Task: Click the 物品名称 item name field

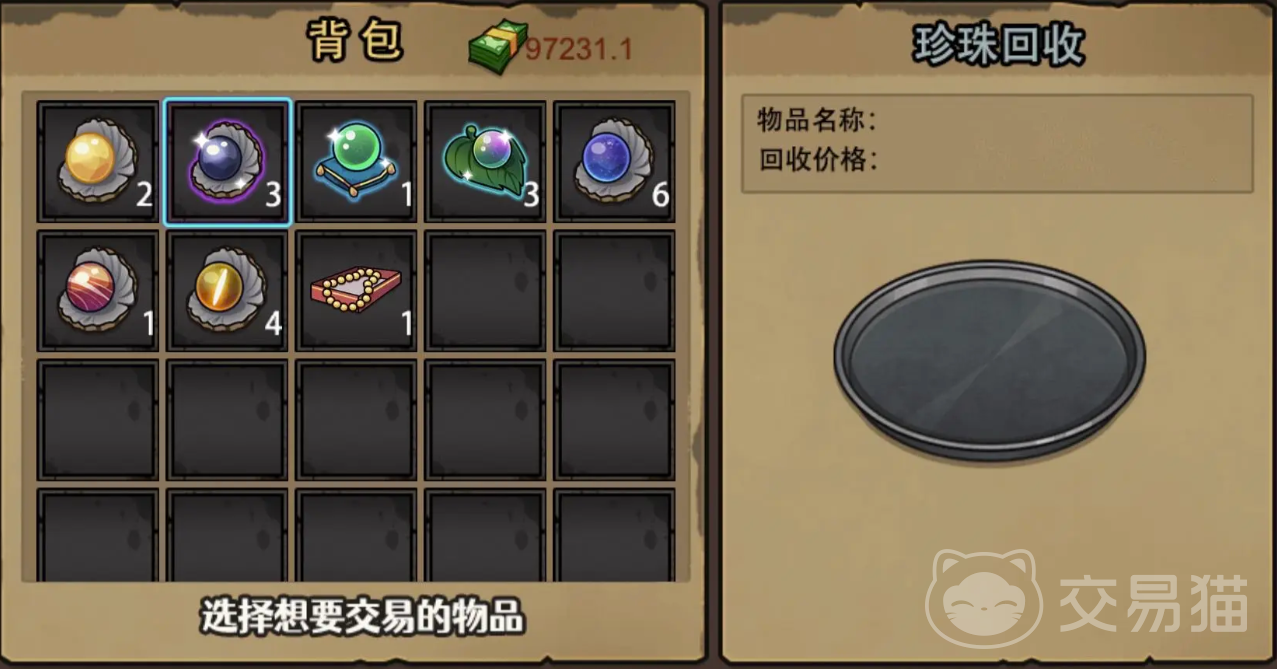Action: [997, 121]
